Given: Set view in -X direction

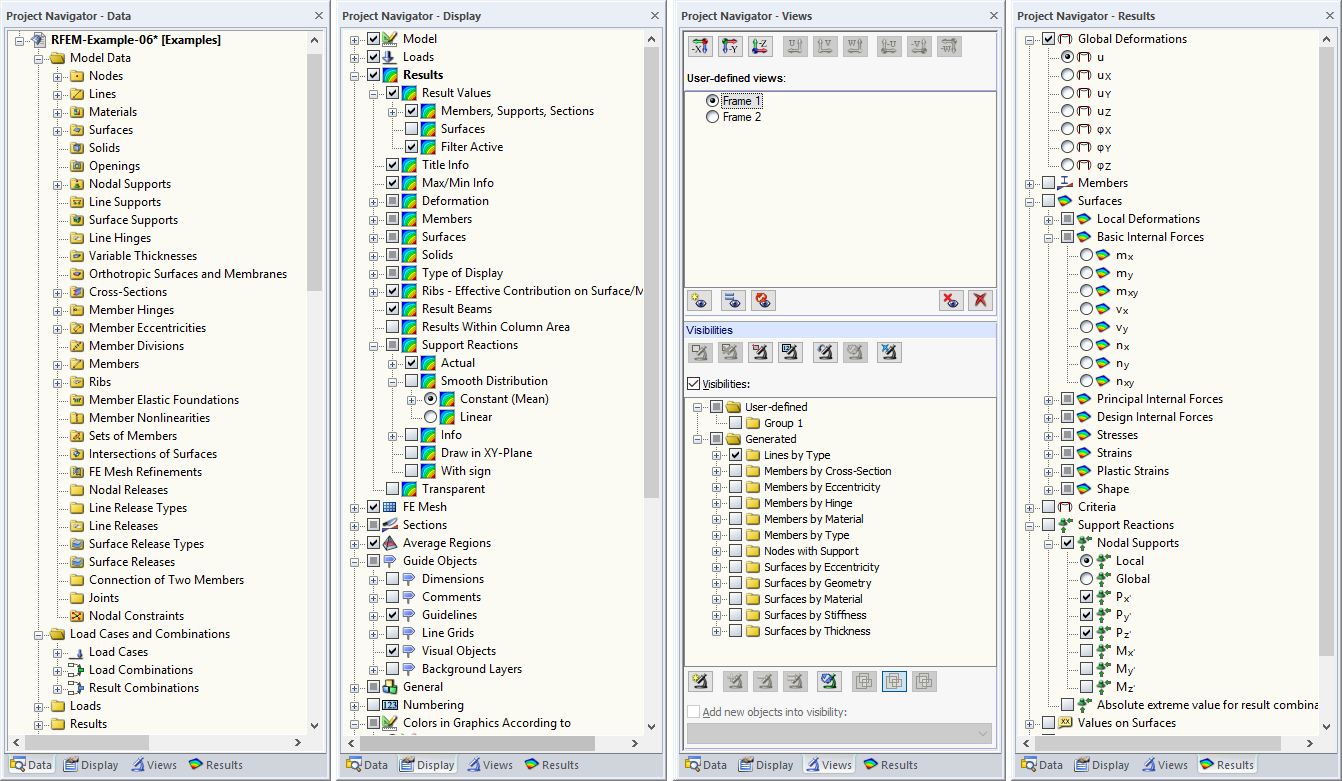Looking at the screenshot, I should pos(699,46).
